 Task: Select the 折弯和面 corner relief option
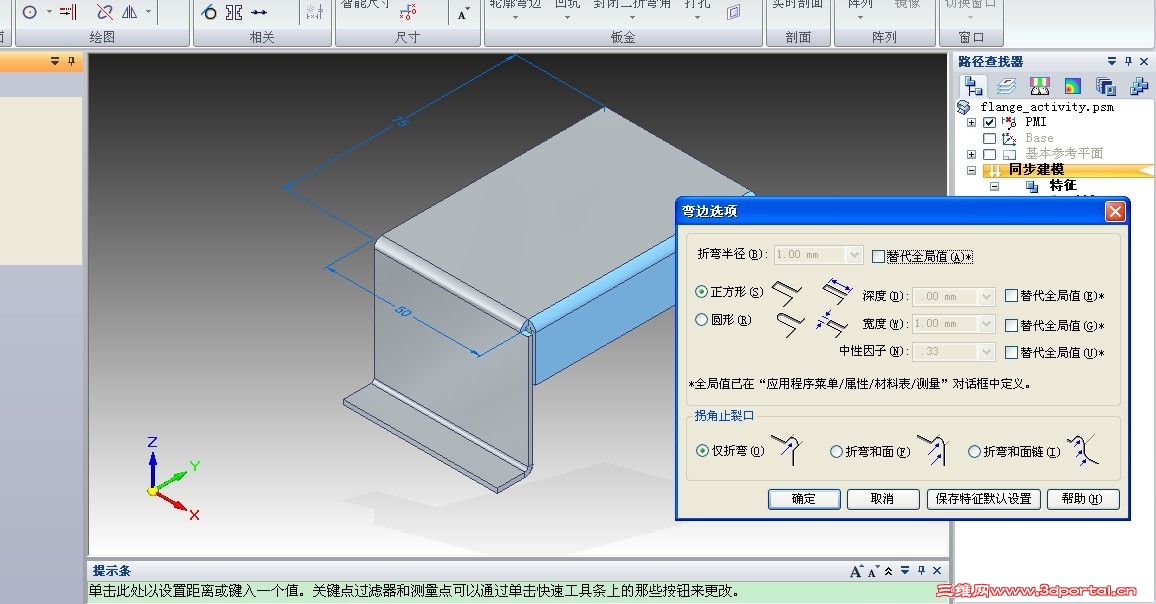836,451
